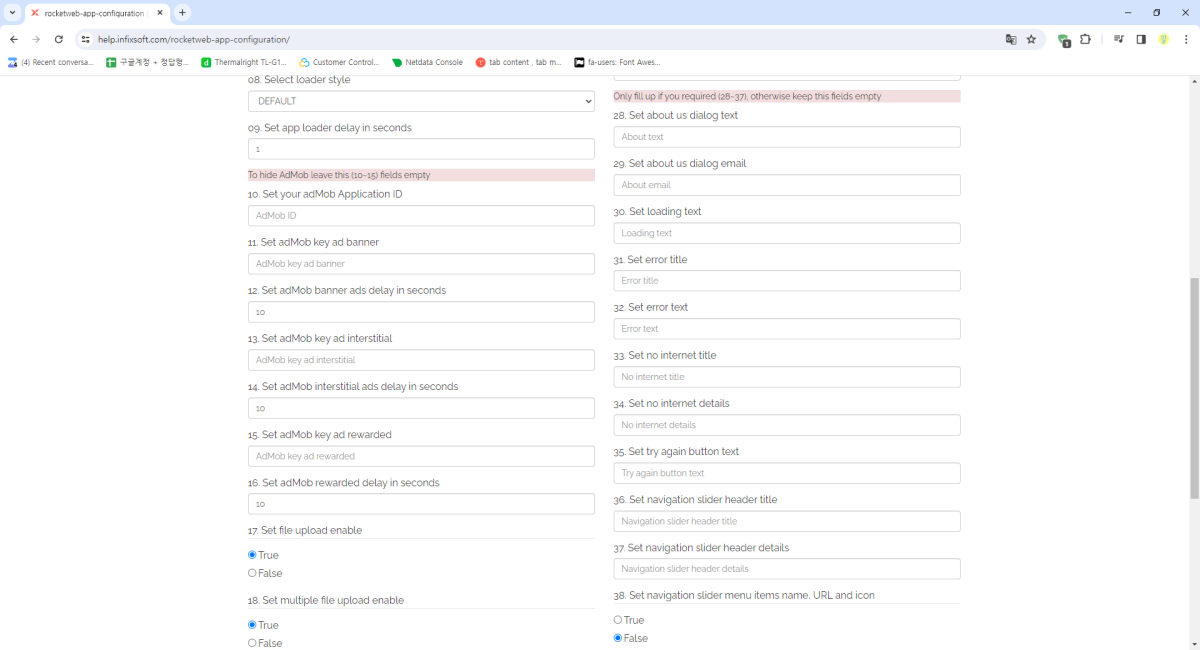Expand the tab search chevron in the tab strip
The height and width of the screenshot is (650, 1200).
pyautogui.click(x=12, y=13)
